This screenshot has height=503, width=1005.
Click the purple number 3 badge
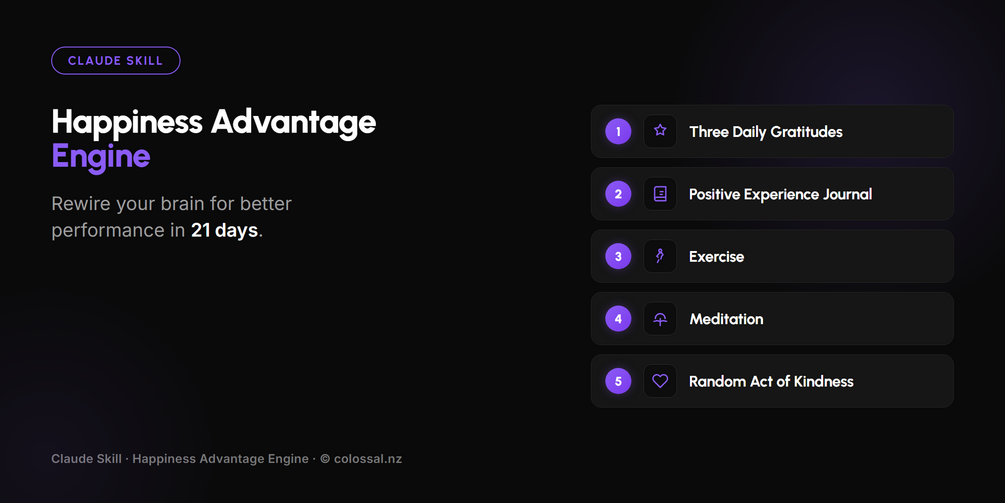click(618, 256)
